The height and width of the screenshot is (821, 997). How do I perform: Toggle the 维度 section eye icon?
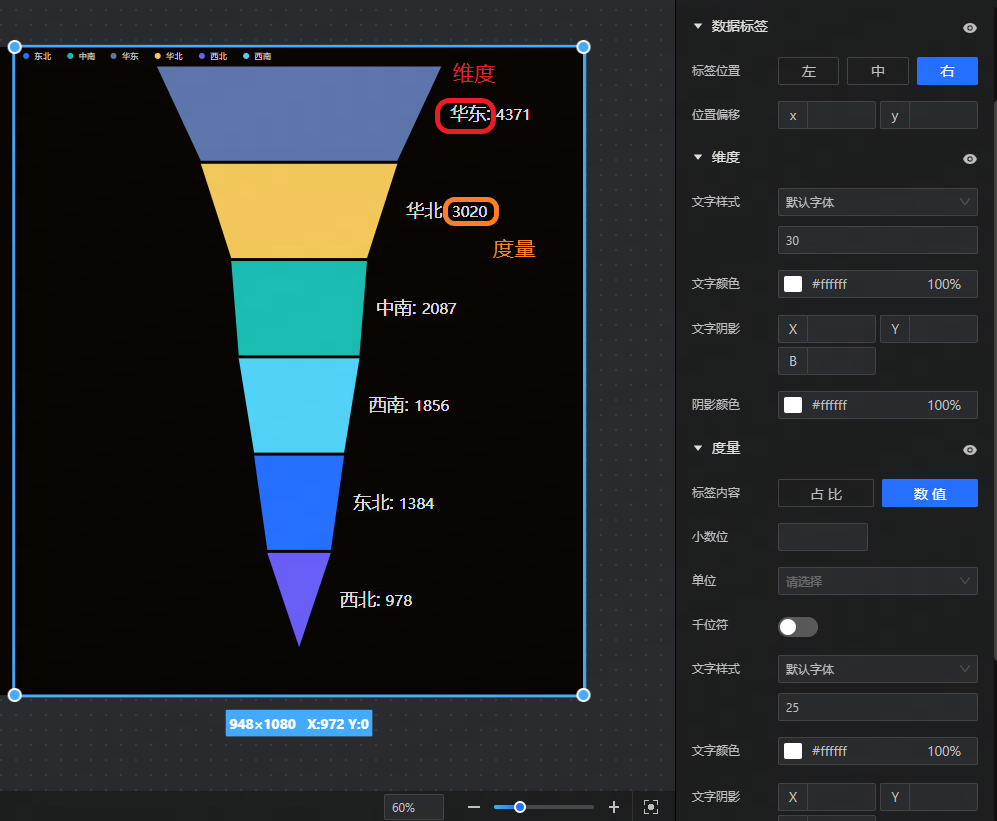(x=969, y=159)
